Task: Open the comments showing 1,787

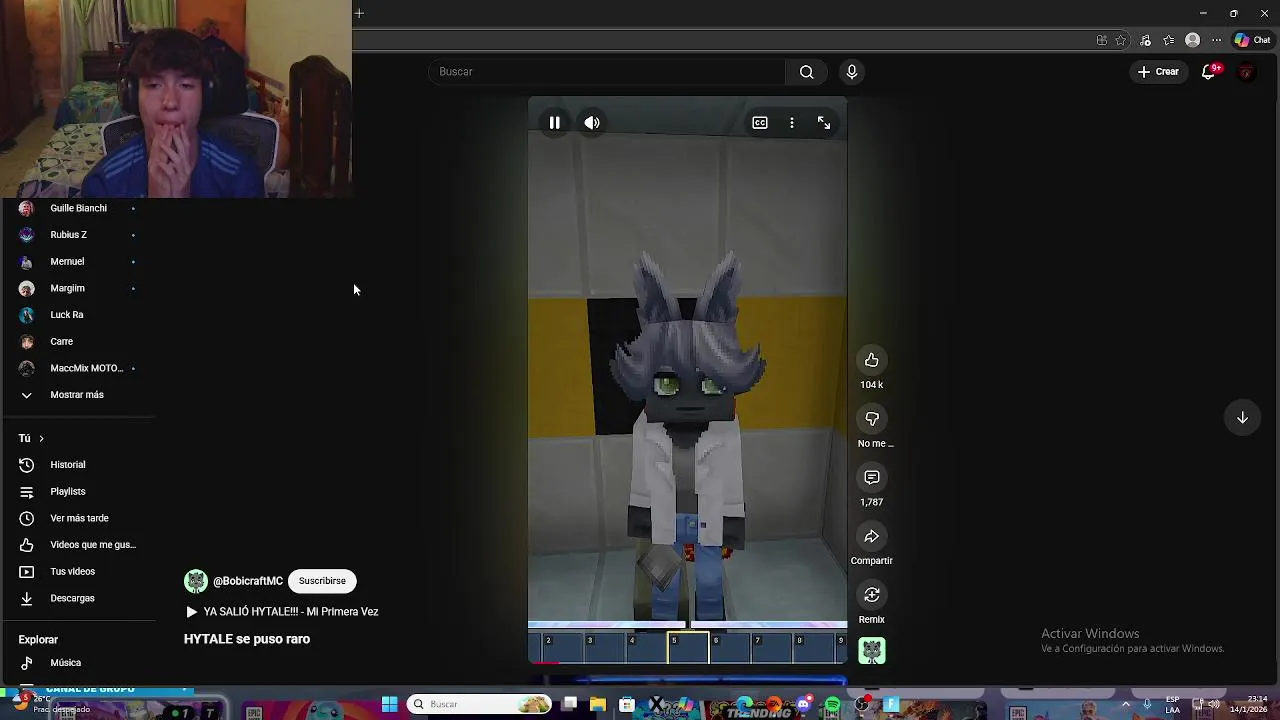Action: click(x=872, y=478)
